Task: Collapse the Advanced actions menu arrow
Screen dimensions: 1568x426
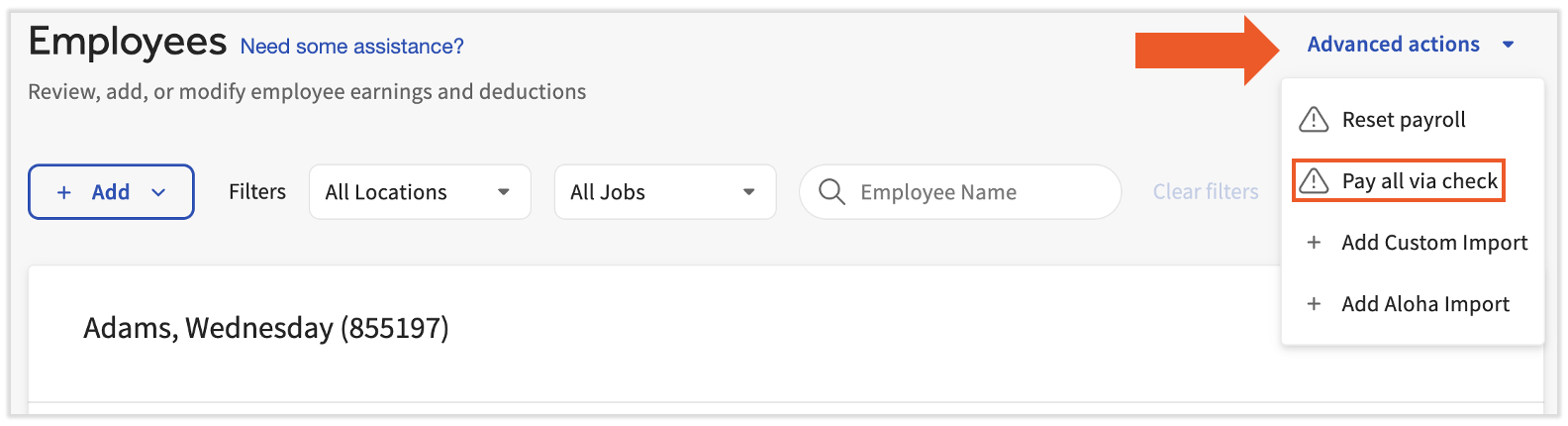Action: click(x=1509, y=45)
